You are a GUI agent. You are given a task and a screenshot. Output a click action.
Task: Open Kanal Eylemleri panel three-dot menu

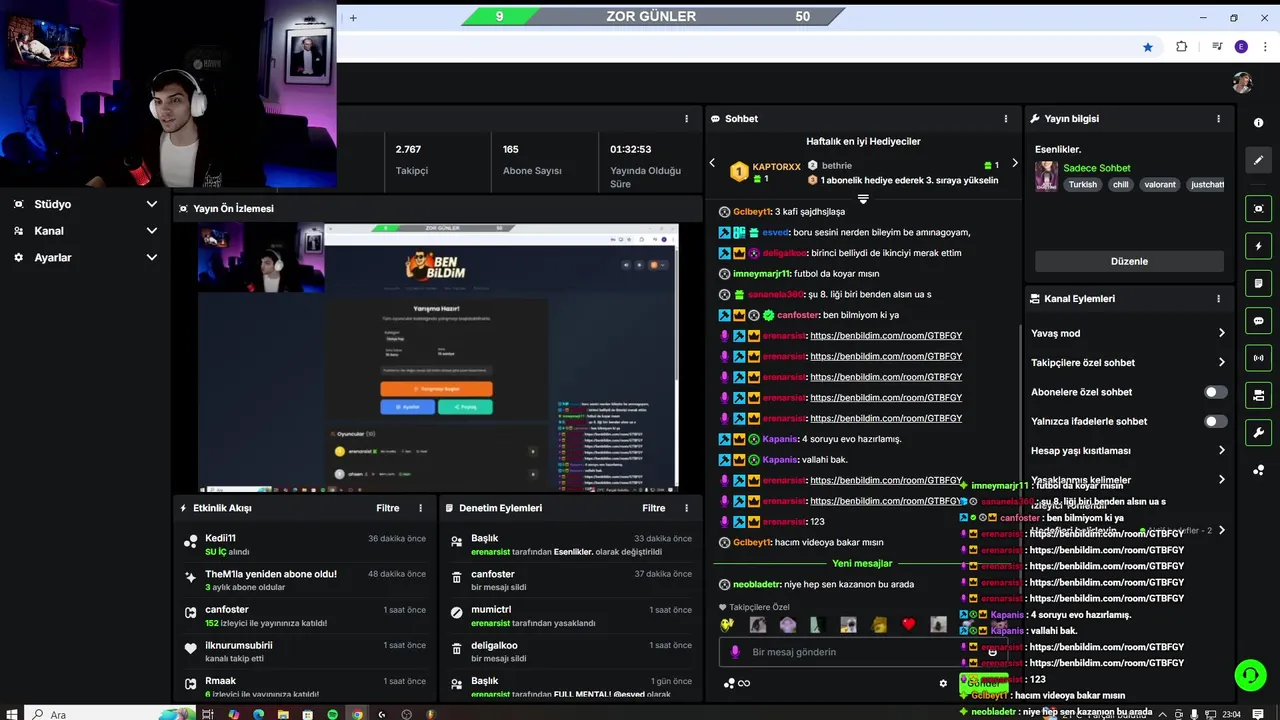[x=1218, y=299]
